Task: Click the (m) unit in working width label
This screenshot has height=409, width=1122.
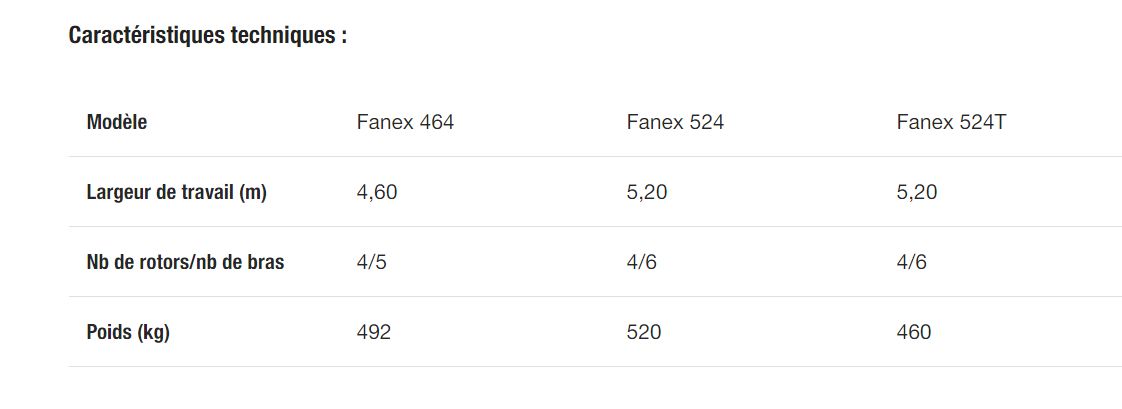Action: click(x=253, y=192)
